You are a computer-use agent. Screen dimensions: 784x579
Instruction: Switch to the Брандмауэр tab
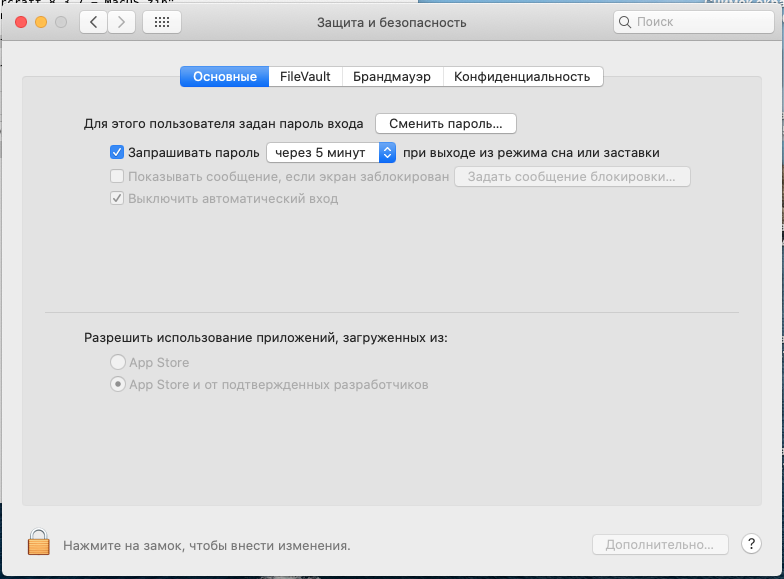[391, 77]
